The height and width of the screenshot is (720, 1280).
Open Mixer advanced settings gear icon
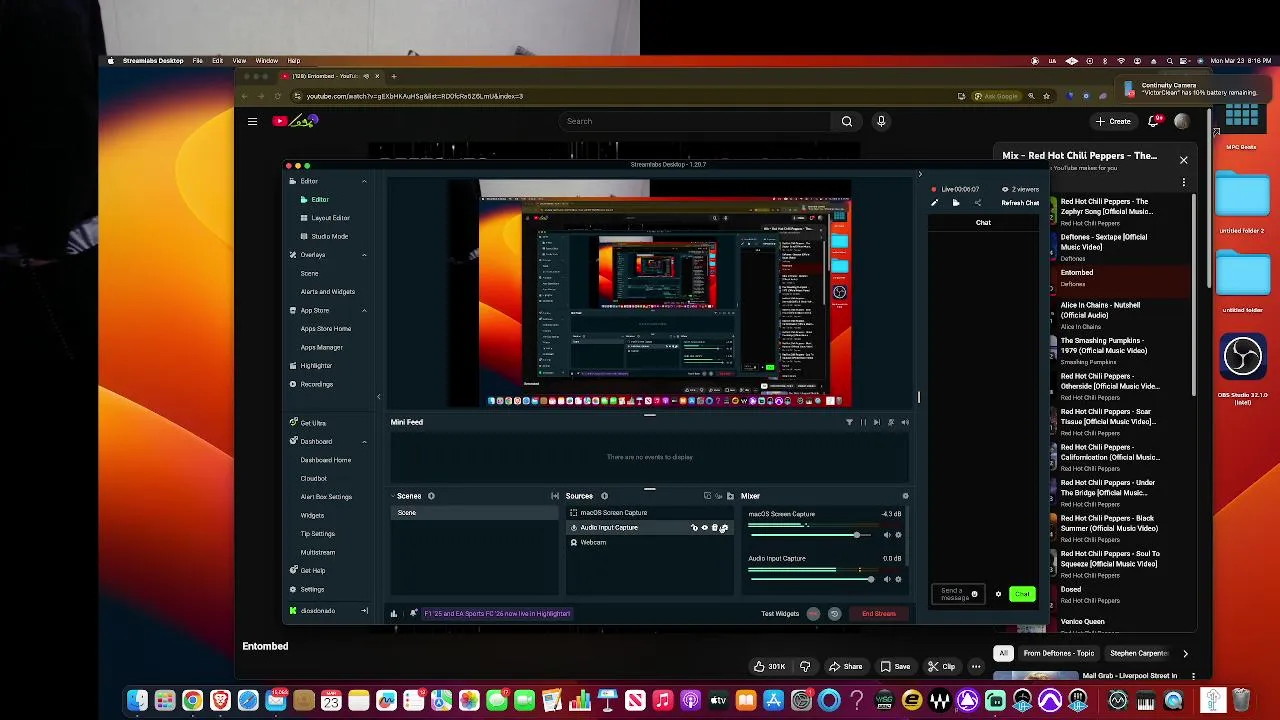[905, 496]
